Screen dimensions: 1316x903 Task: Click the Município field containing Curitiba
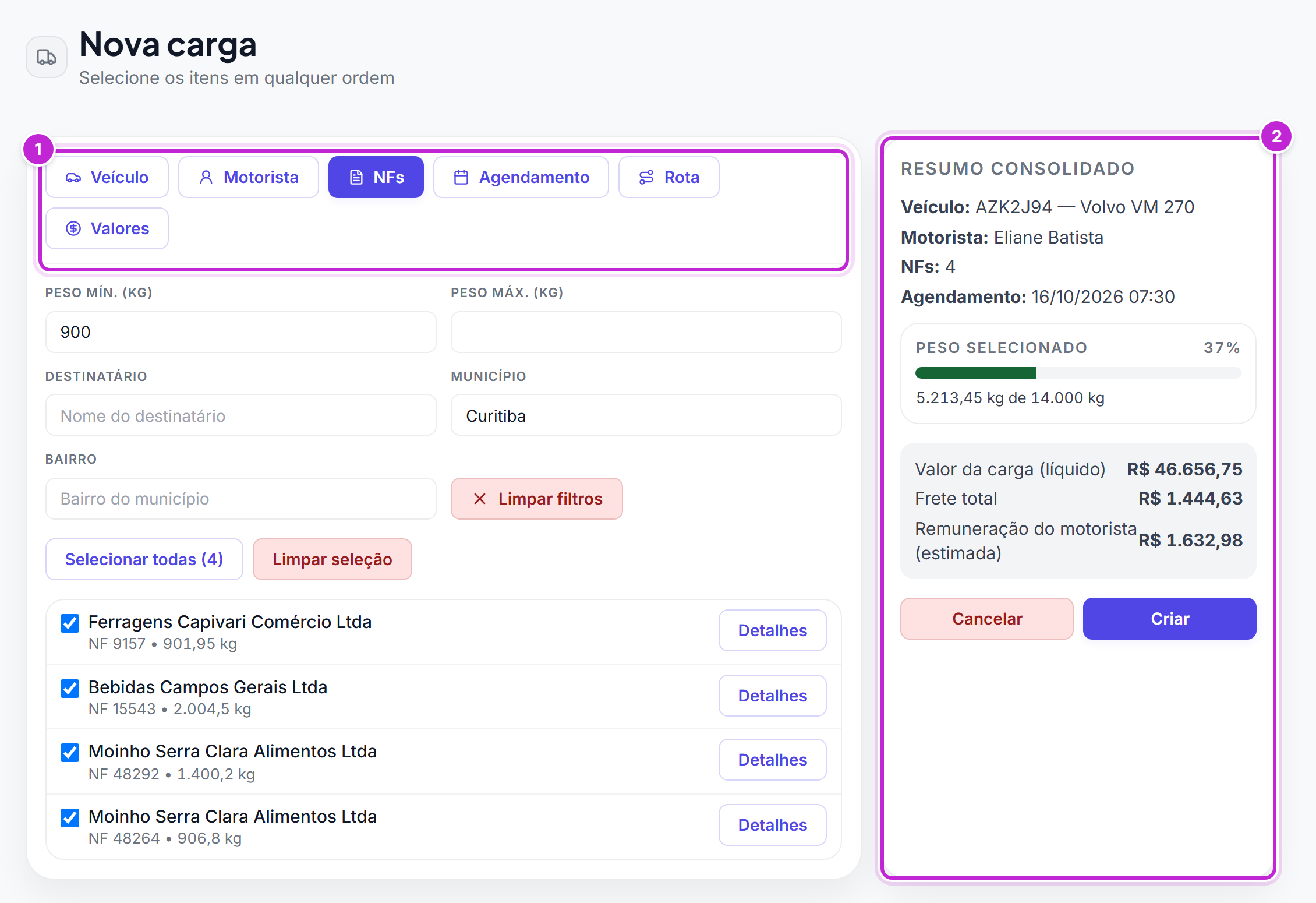click(x=646, y=415)
